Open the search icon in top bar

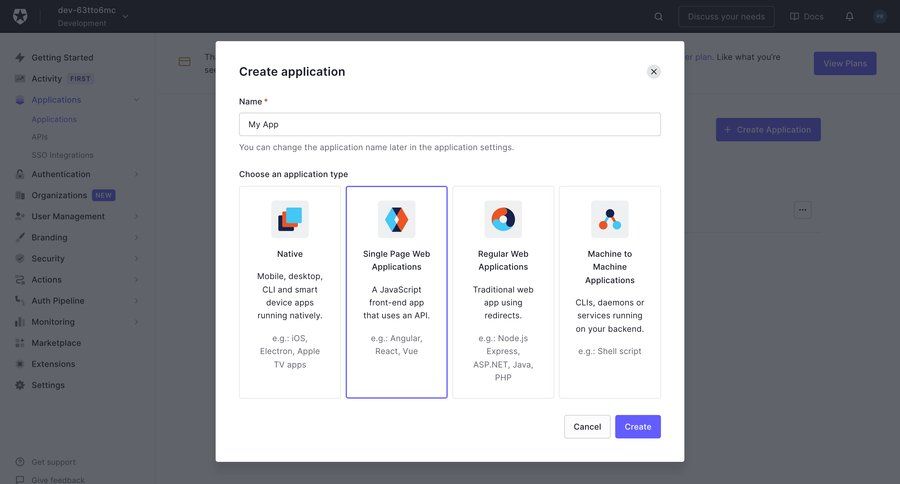coord(658,17)
